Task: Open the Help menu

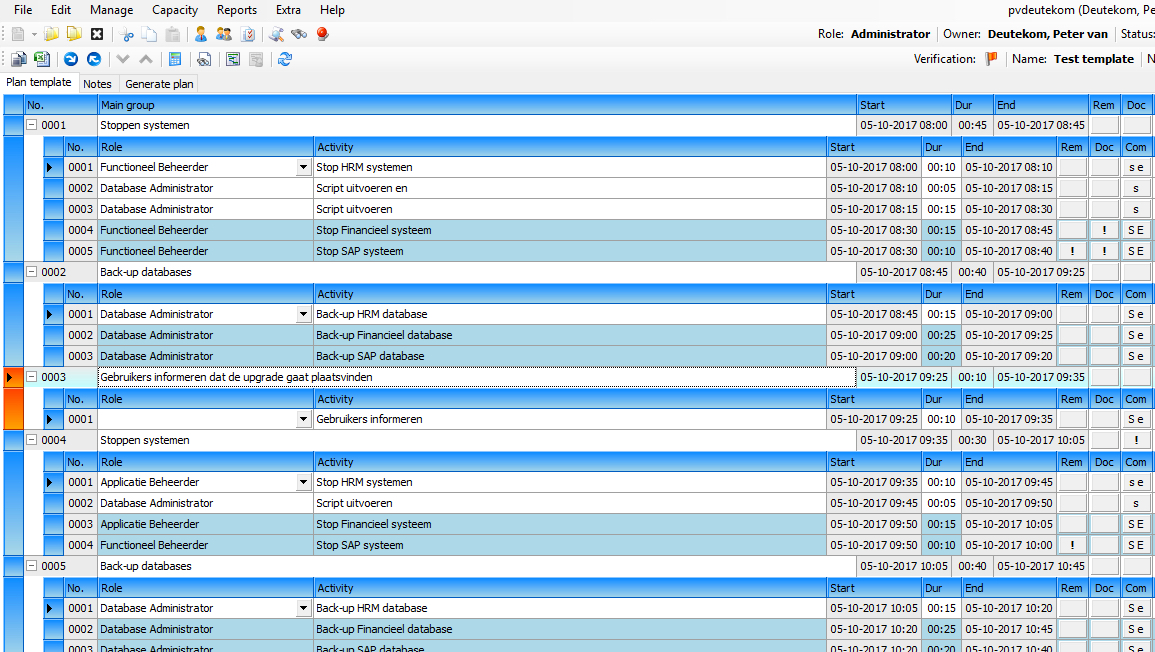Action: [332, 10]
